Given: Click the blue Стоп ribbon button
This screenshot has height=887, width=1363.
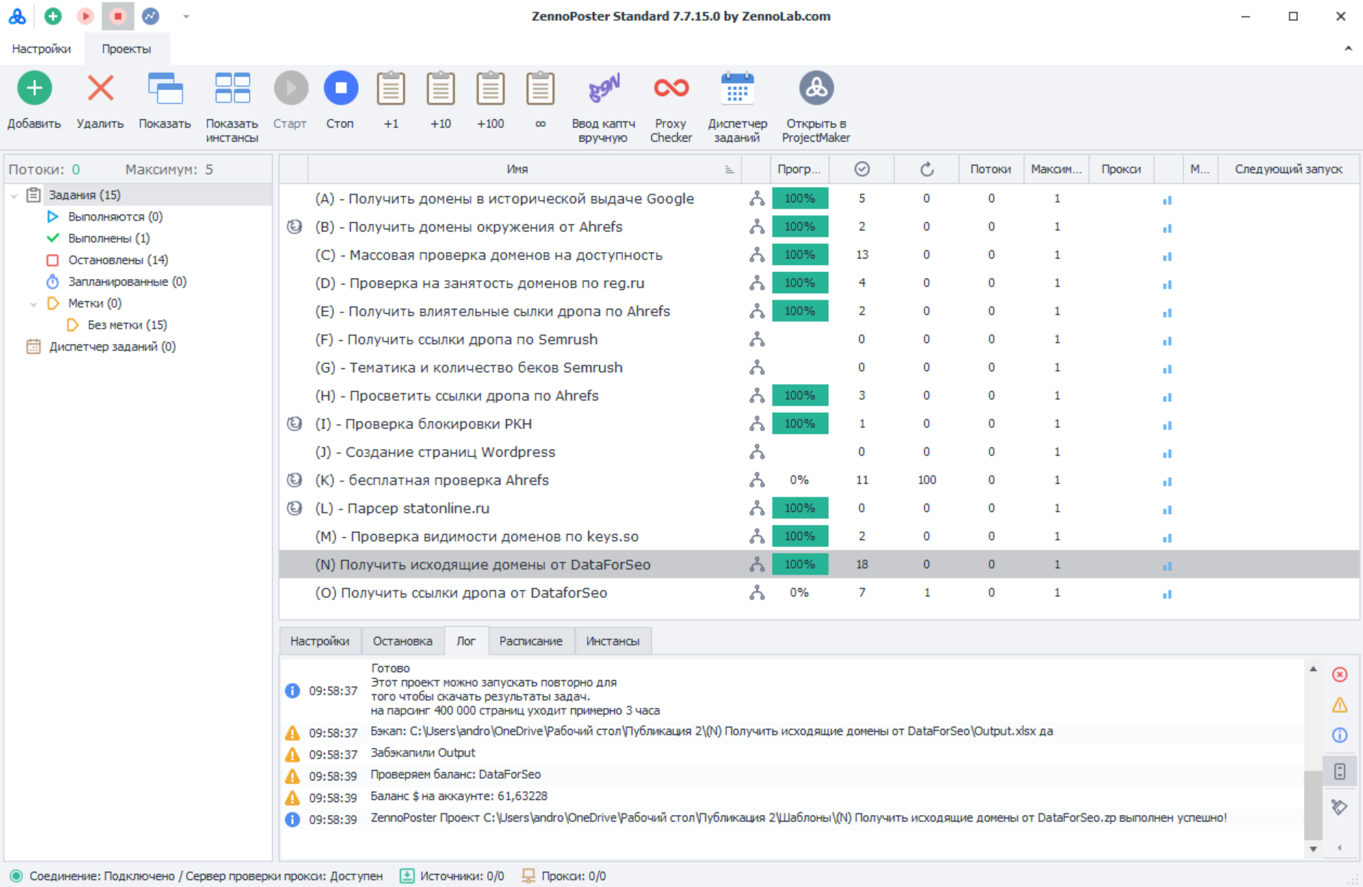Looking at the screenshot, I should click(x=340, y=101).
